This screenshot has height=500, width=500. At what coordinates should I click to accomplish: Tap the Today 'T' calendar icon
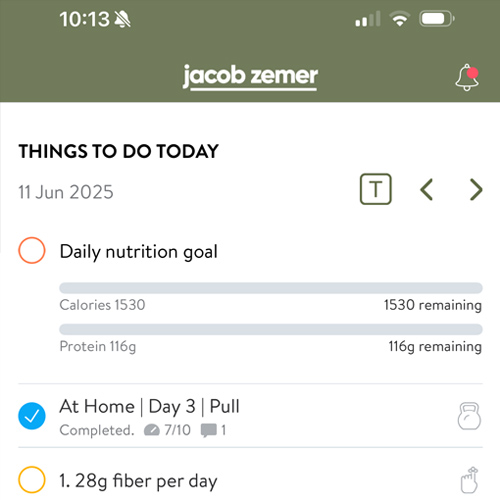point(376,189)
